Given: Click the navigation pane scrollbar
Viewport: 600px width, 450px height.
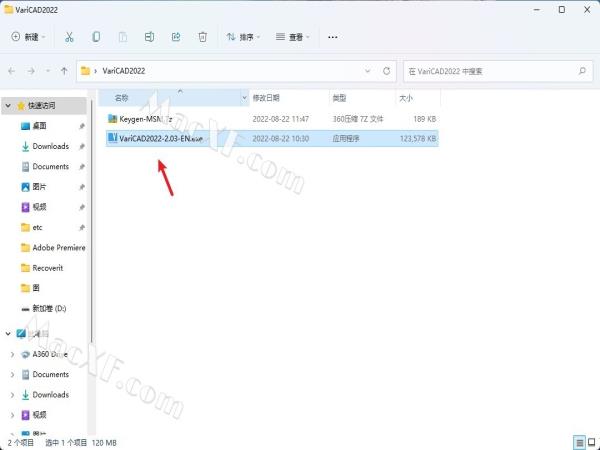Looking at the screenshot, I should pos(91,222).
